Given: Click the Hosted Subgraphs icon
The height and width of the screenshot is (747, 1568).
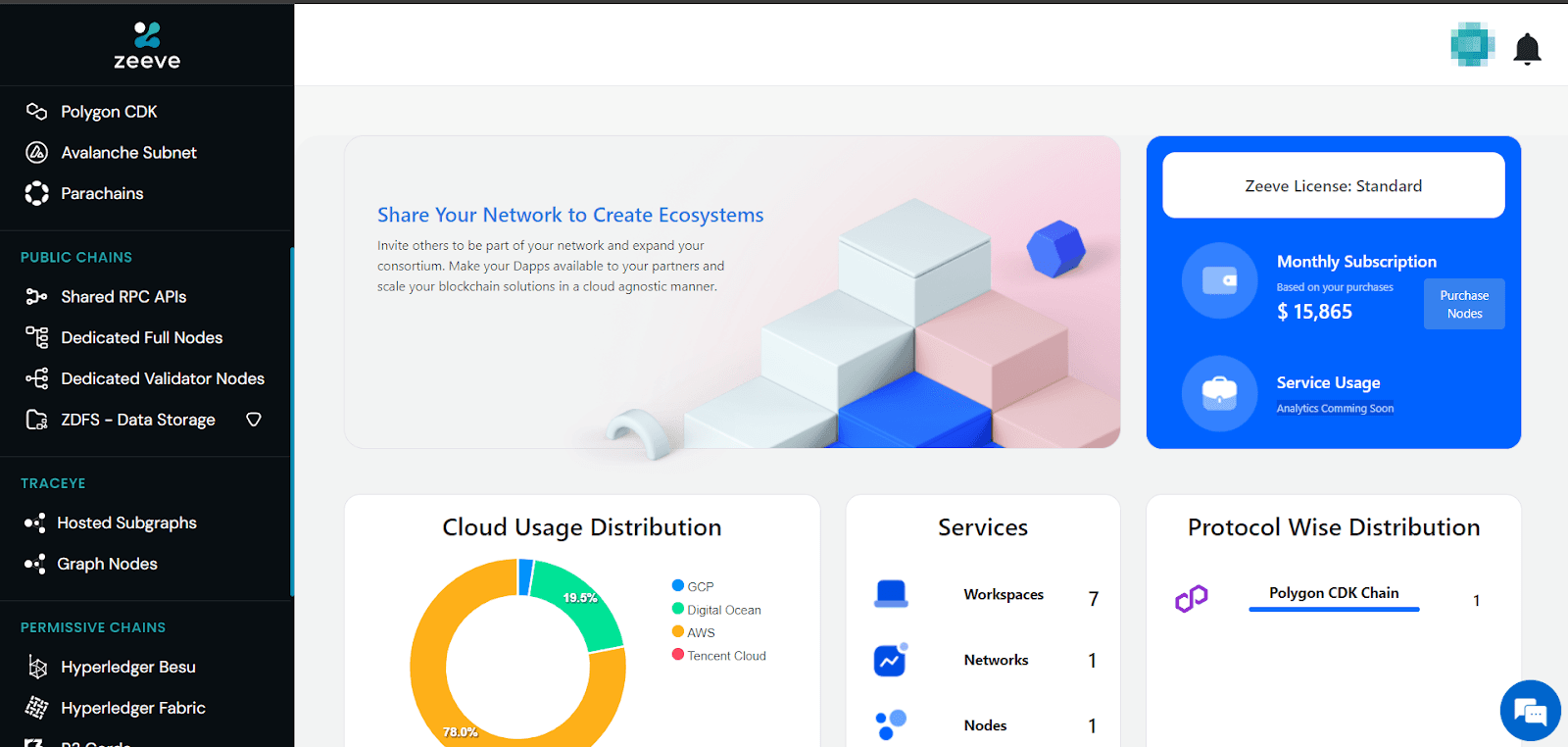Looking at the screenshot, I should [34, 523].
